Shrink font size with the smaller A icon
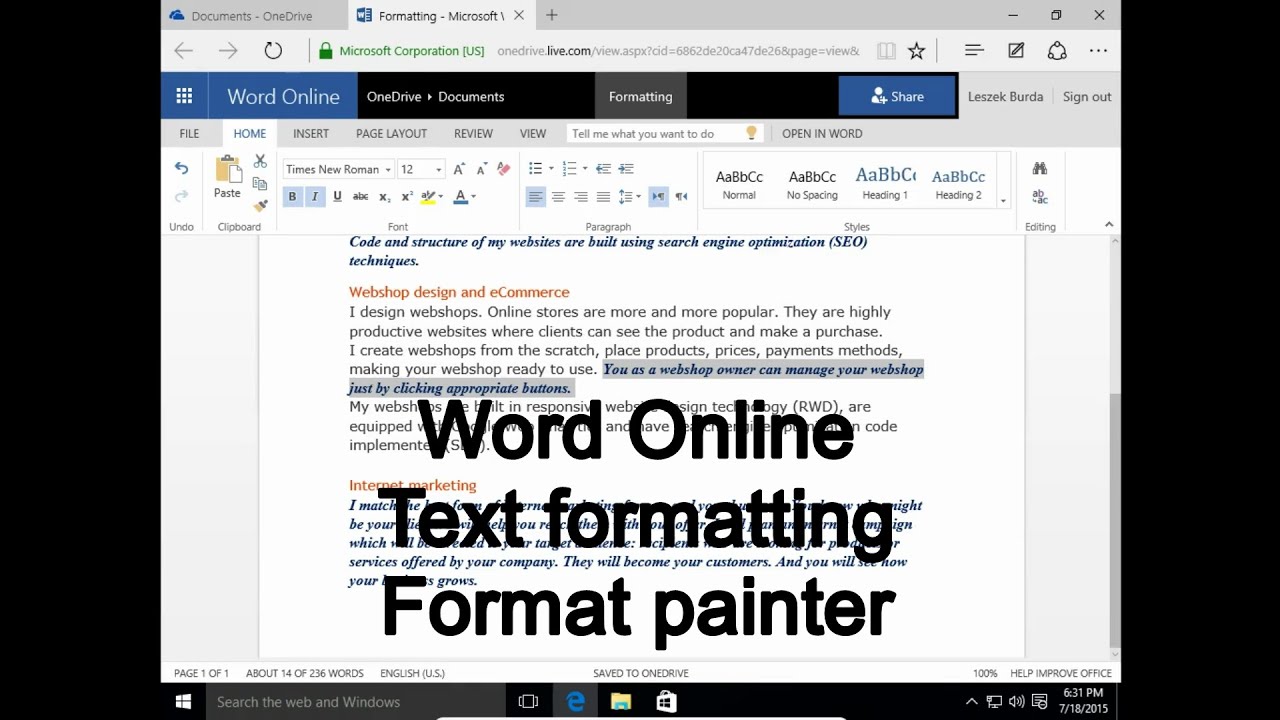 [481, 169]
